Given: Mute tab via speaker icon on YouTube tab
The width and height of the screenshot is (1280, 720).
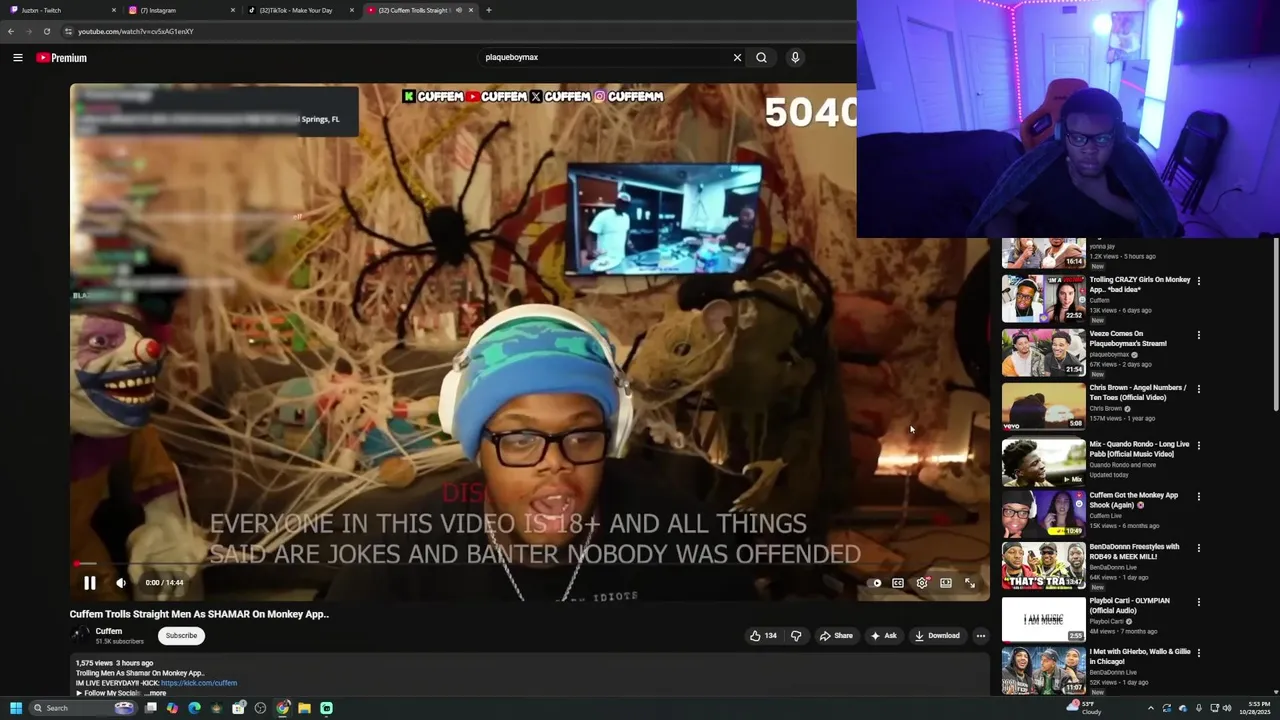Looking at the screenshot, I should [x=459, y=10].
